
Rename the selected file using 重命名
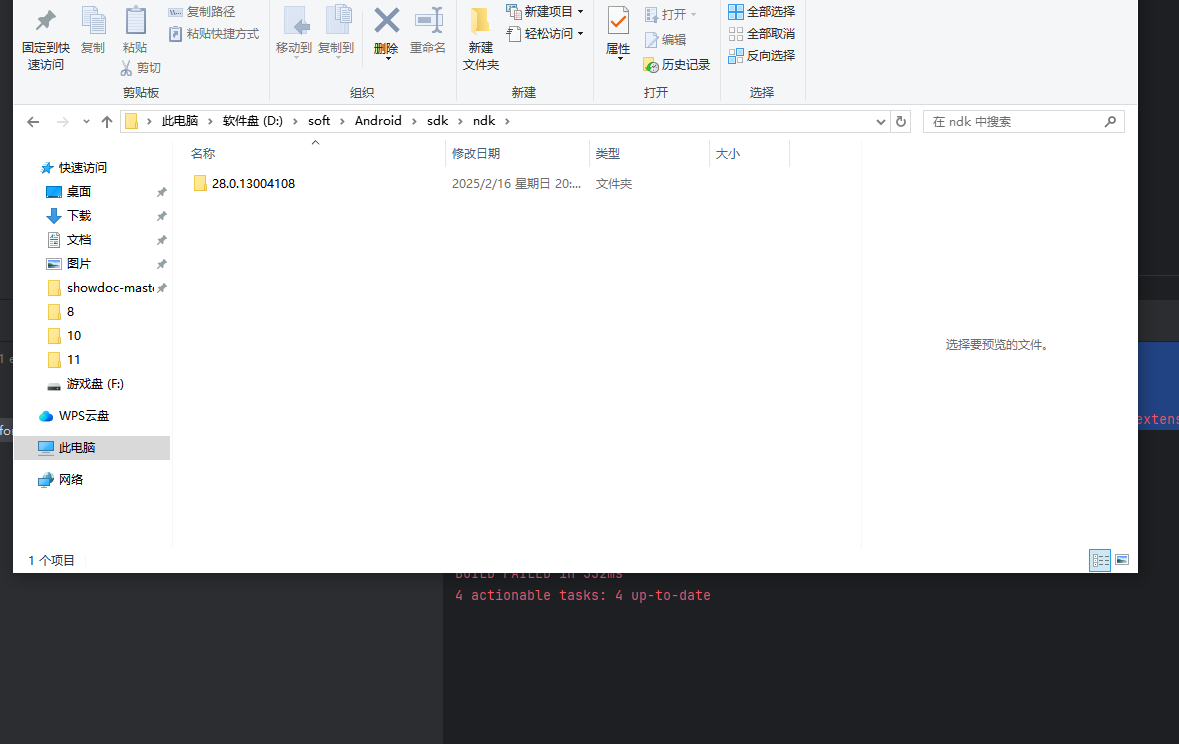pos(428,30)
